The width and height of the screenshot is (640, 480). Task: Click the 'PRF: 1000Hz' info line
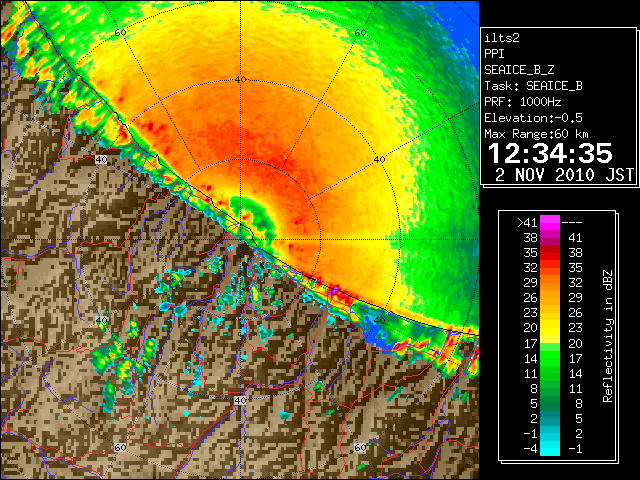pyautogui.click(x=522, y=102)
